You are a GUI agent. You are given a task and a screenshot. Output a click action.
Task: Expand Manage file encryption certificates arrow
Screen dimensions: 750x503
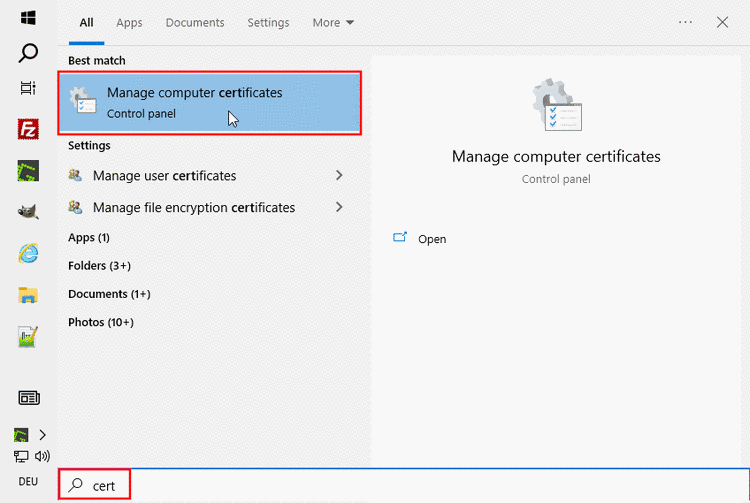tap(339, 207)
